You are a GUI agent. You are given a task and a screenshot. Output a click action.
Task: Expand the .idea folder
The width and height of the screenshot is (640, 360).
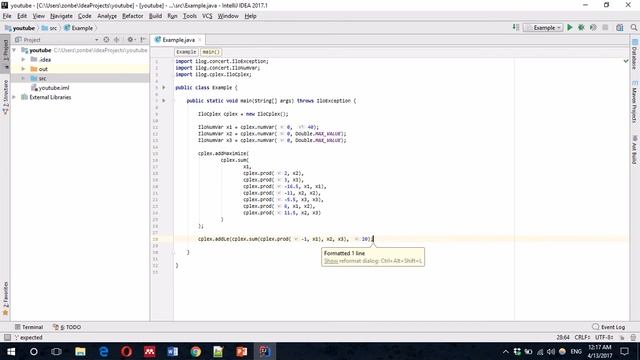[x=23, y=59]
